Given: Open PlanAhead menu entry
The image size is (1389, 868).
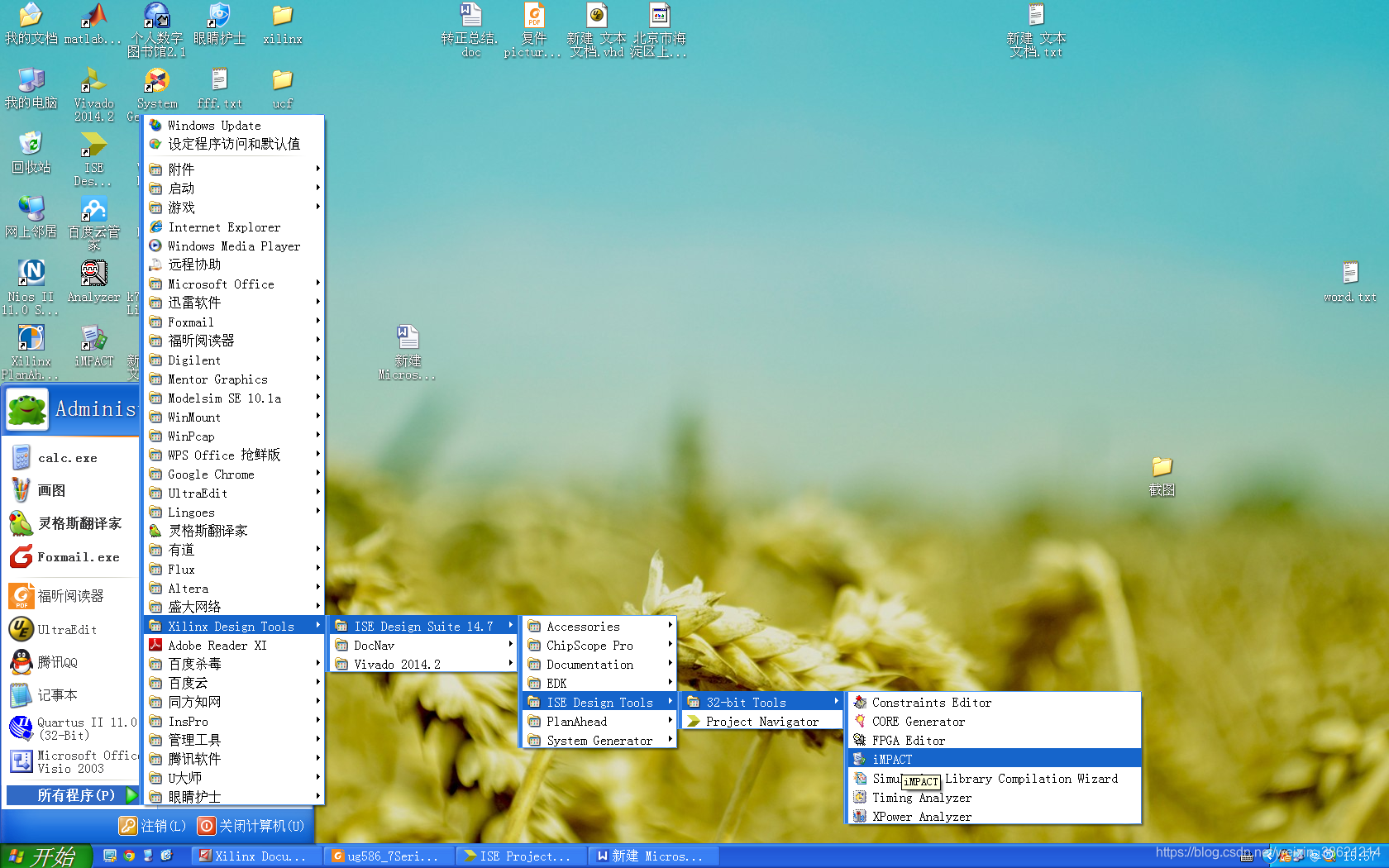Looking at the screenshot, I should 599,721.
